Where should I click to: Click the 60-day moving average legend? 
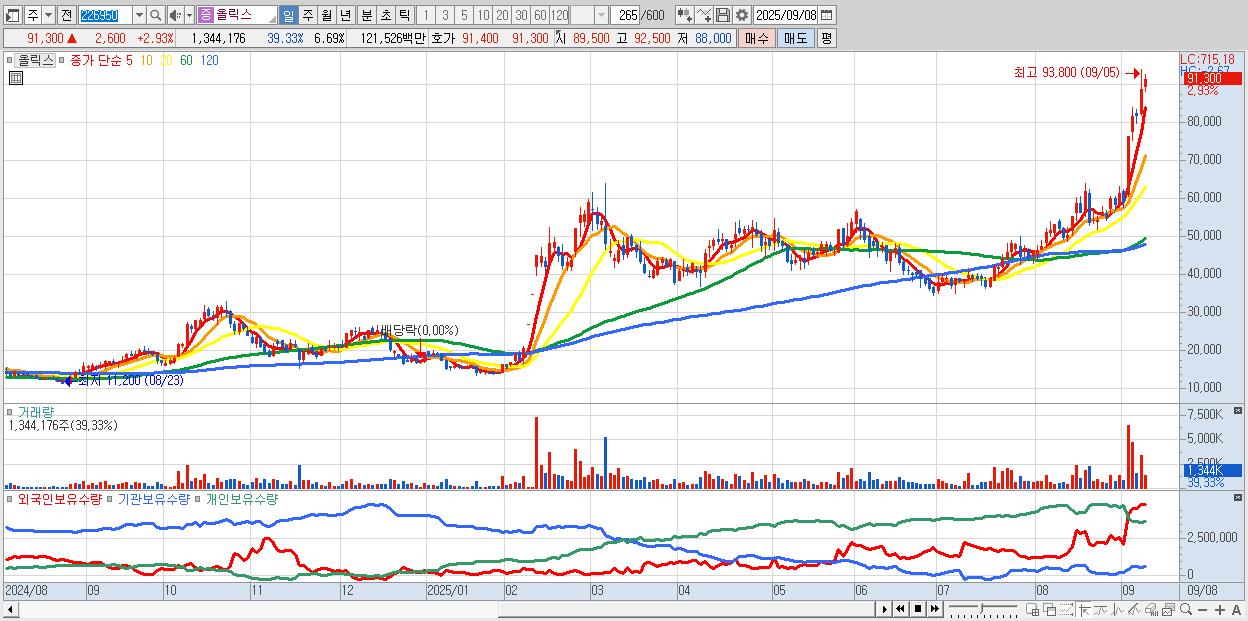coord(186,60)
